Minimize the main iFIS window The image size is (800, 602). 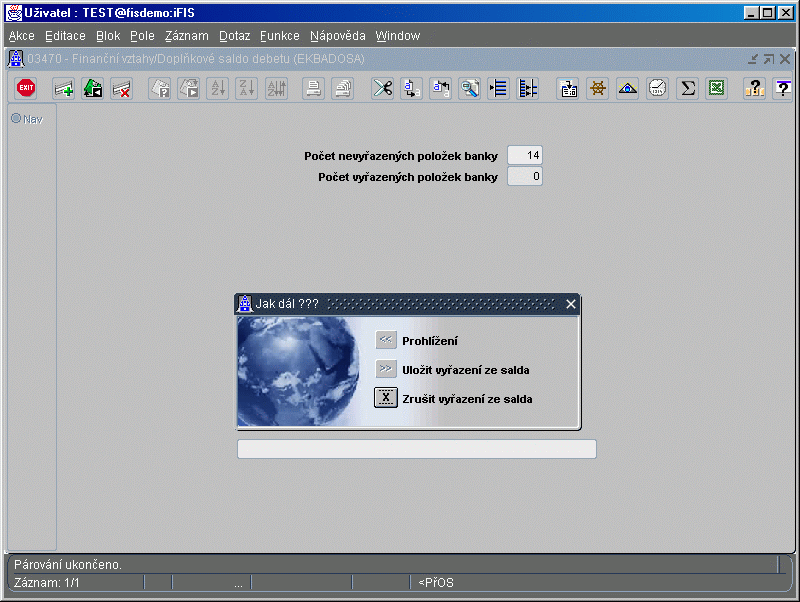(x=751, y=13)
